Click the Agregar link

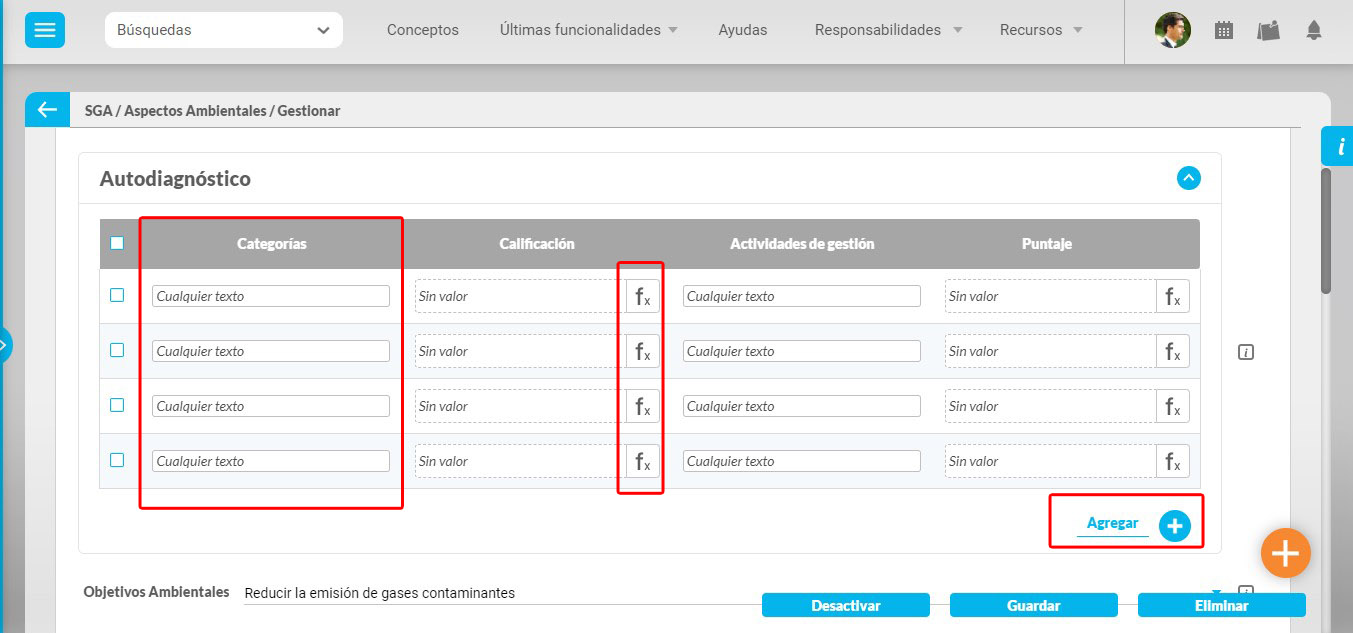[x=1112, y=524]
